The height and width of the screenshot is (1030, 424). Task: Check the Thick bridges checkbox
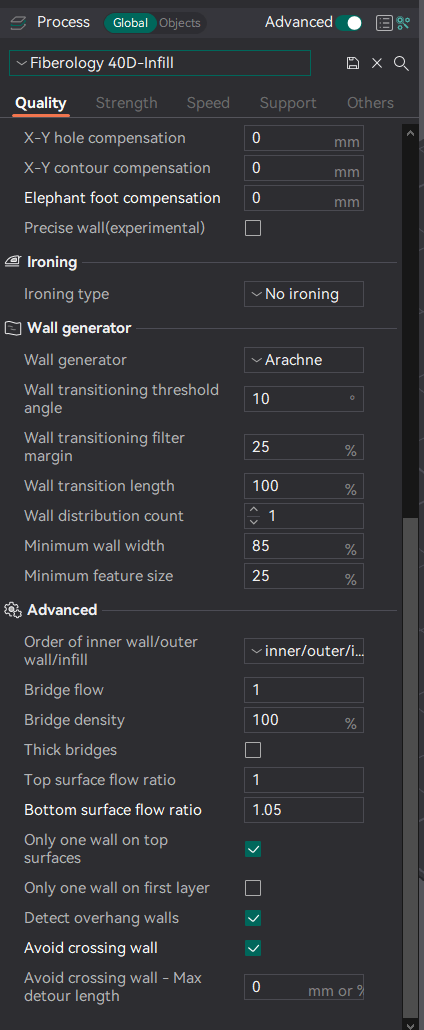pyautogui.click(x=253, y=750)
